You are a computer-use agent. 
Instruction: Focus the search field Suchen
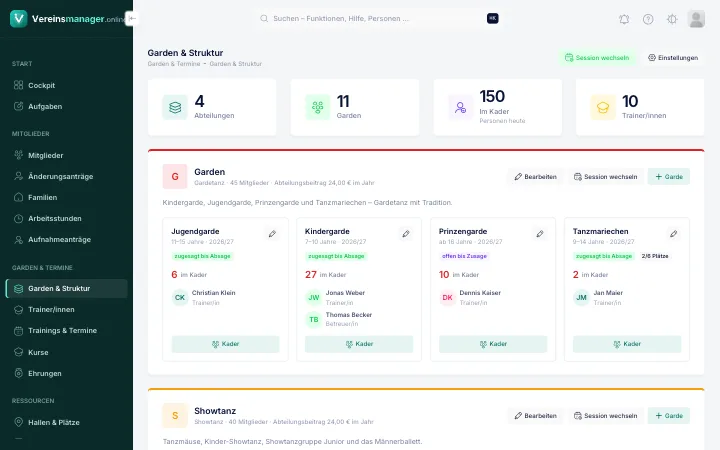click(x=379, y=18)
